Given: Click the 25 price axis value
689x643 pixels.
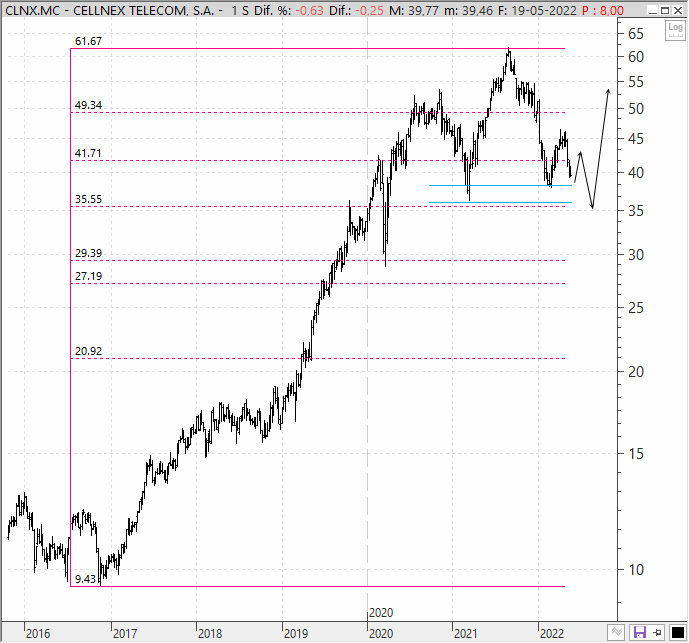Looking at the screenshot, I should (636, 308).
